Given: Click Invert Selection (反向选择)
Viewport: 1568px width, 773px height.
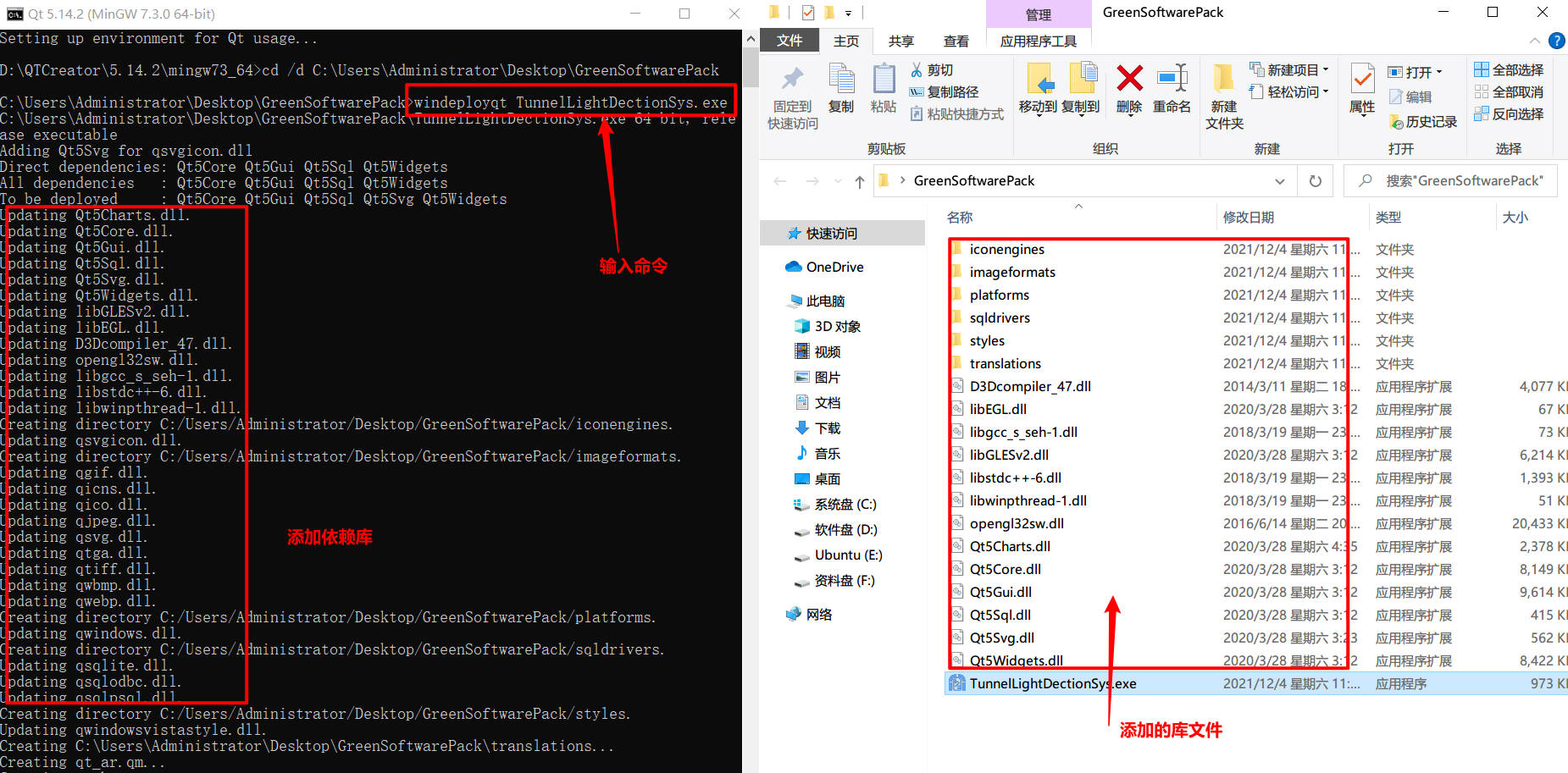Looking at the screenshot, I should [x=1509, y=114].
